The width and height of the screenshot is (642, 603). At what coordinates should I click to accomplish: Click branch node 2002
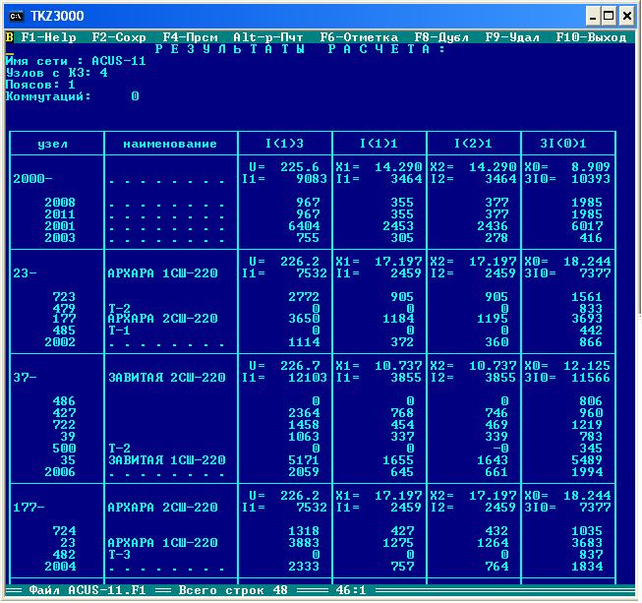(60, 342)
